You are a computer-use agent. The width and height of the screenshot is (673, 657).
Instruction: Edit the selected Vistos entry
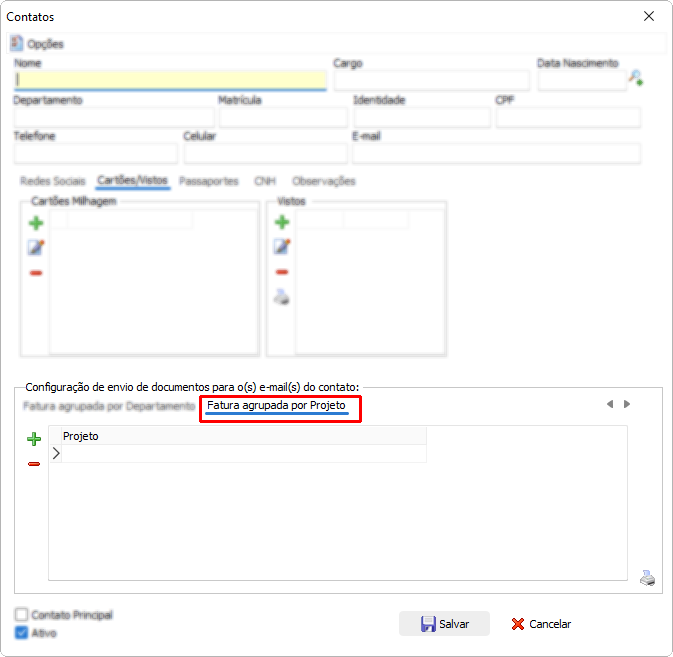click(282, 247)
